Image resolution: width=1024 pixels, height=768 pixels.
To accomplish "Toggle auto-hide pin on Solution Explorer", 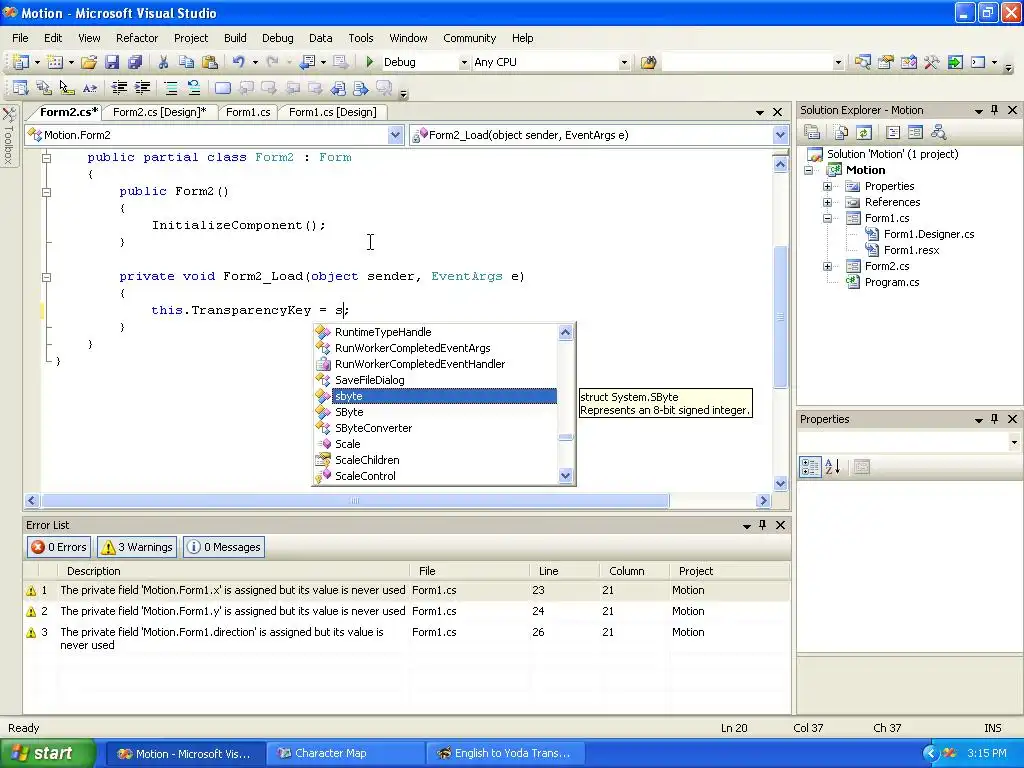I will (x=995, y=110).
